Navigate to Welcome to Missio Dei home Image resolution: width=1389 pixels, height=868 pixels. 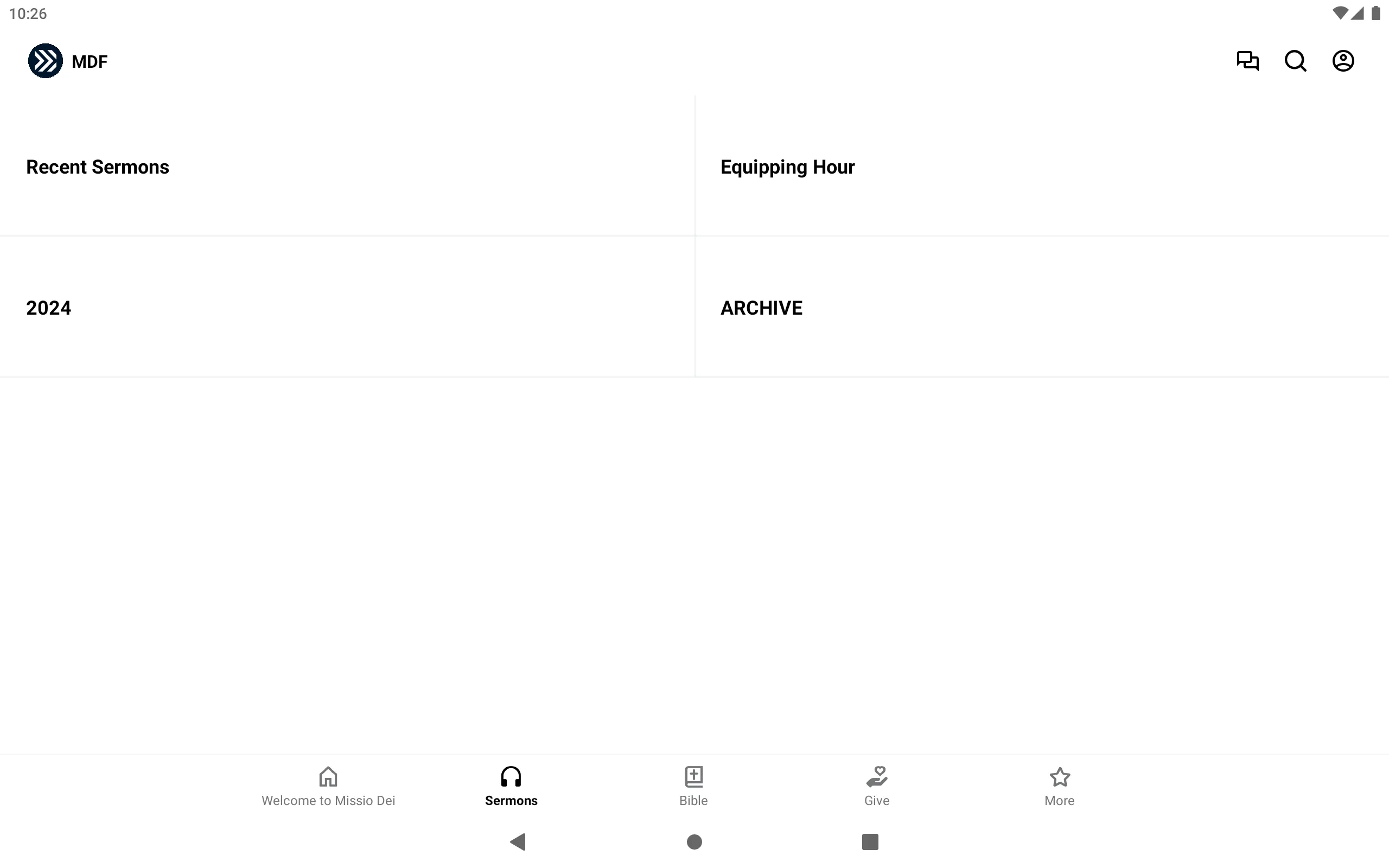(328, 786)
